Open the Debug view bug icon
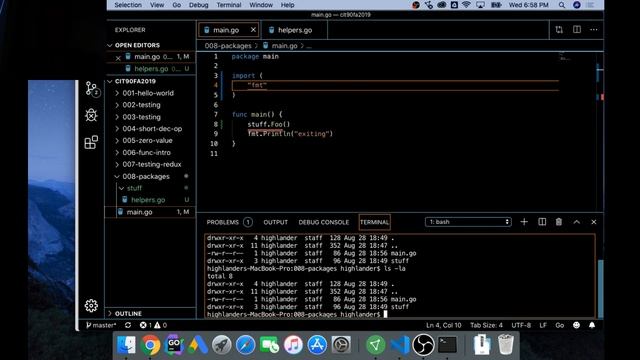Image resolution: width=640 pixels, height=360 pixels. 91,115
